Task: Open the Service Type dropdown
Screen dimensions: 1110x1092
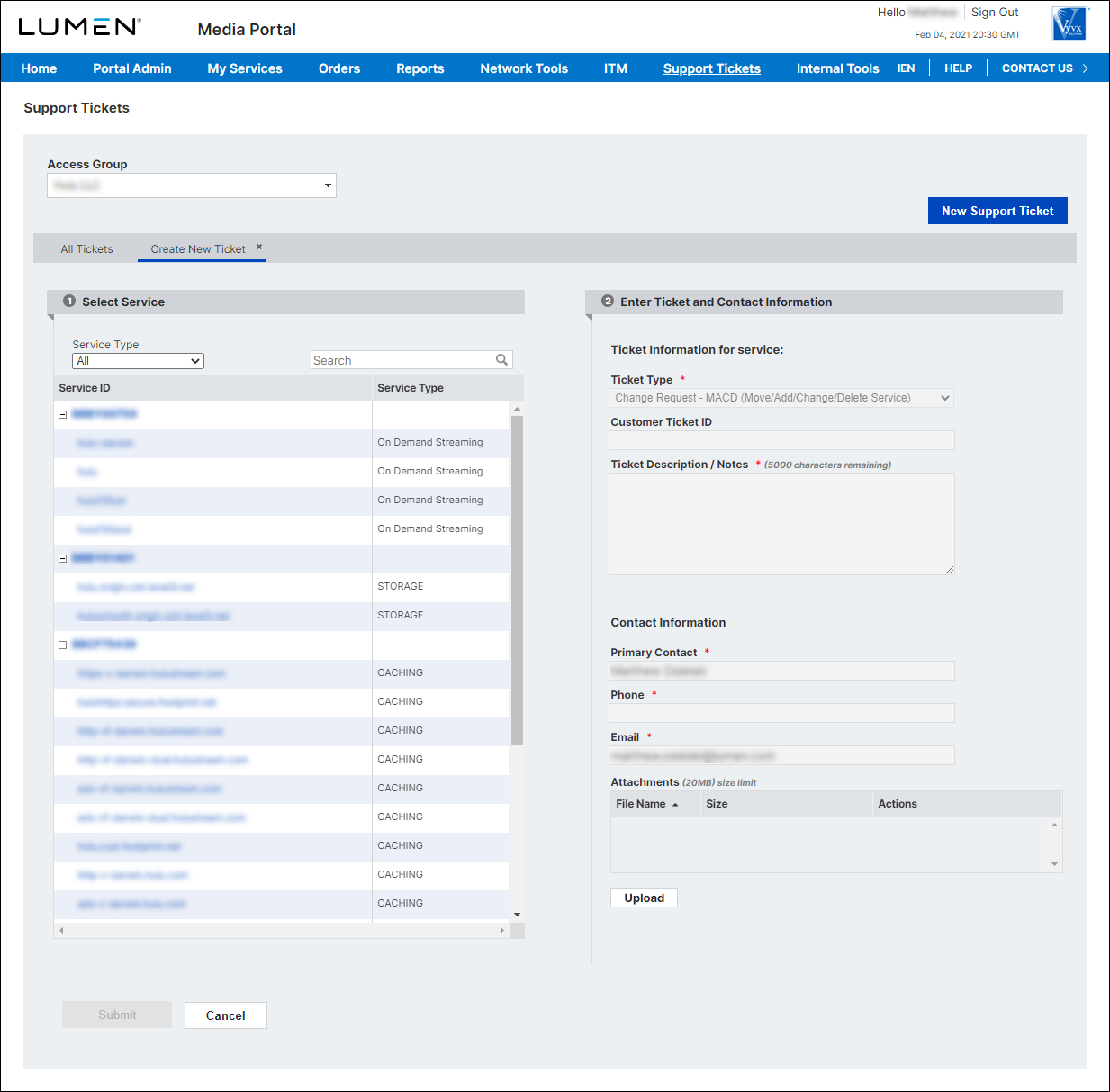Action: [138, 361]
